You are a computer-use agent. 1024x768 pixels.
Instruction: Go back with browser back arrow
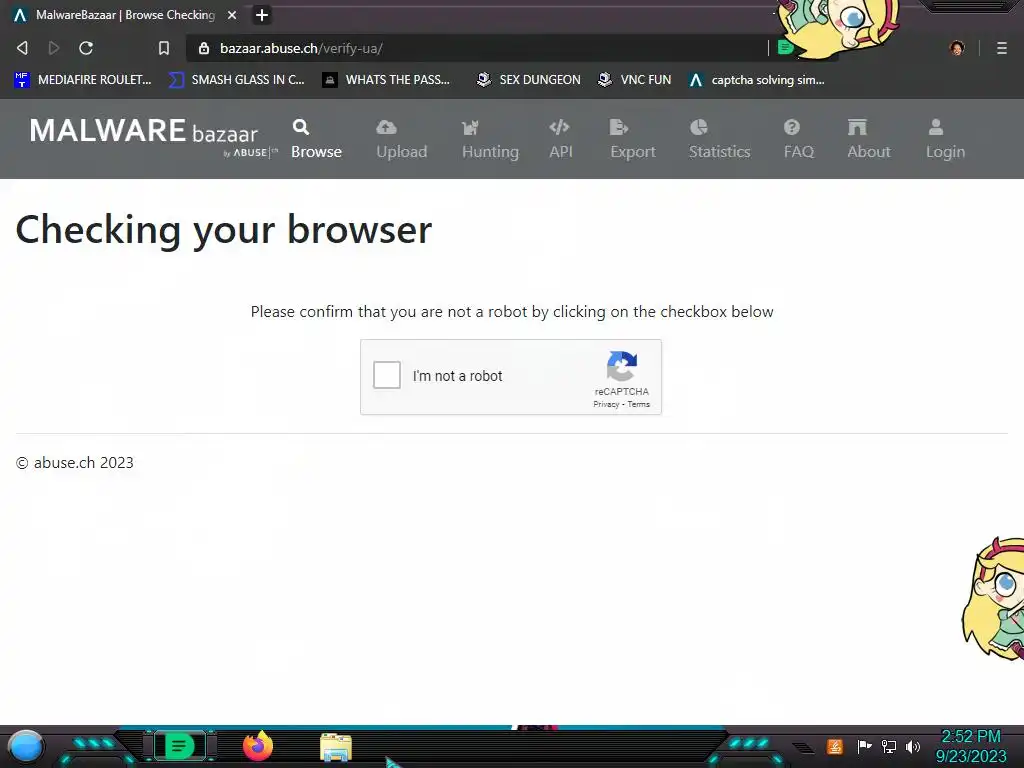[x=22, y=48]
